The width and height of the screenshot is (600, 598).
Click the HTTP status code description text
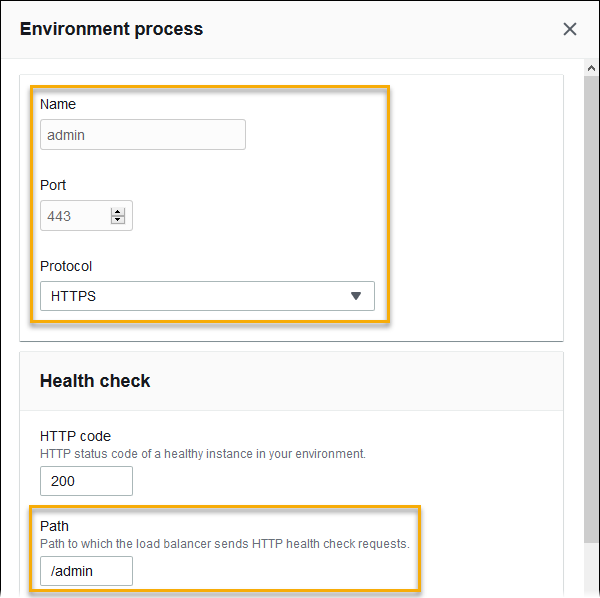[x=203, y=453]
